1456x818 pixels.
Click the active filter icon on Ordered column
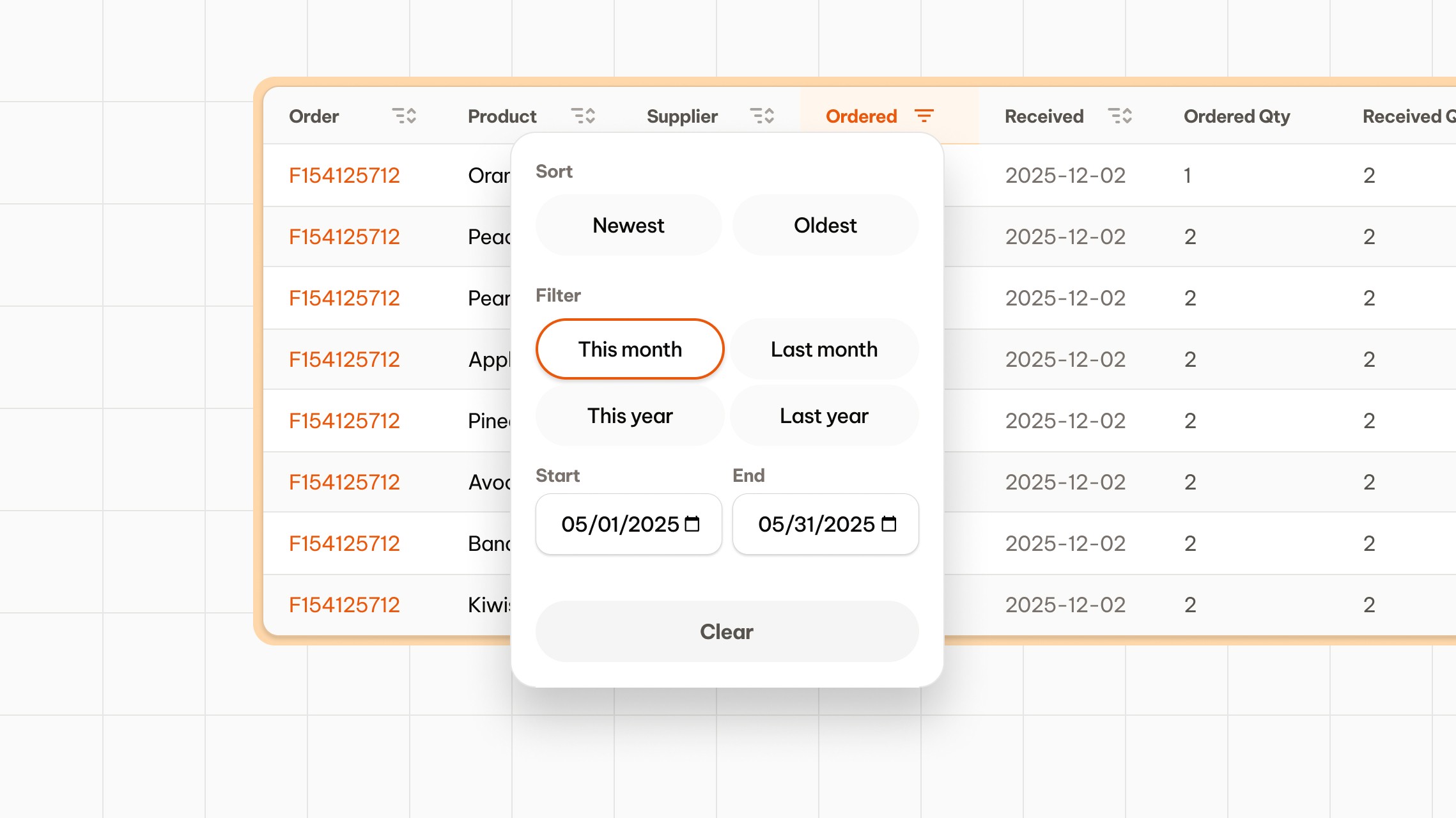[x=925, y=116]
